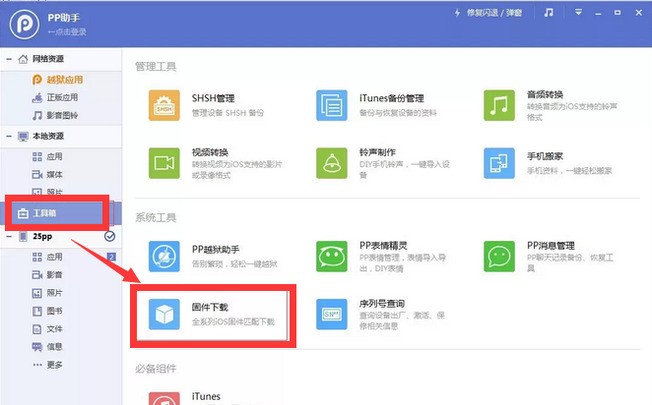The height and width of the screenshot is (405, 652).
Task: Open the title bar dropdown menu icon
Action: point(578,12)
